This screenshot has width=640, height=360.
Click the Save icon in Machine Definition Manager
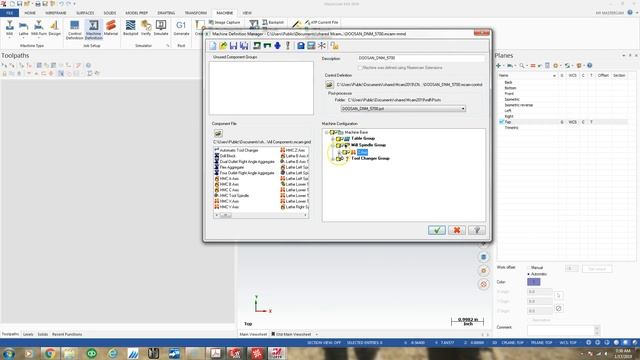point(233,46)
